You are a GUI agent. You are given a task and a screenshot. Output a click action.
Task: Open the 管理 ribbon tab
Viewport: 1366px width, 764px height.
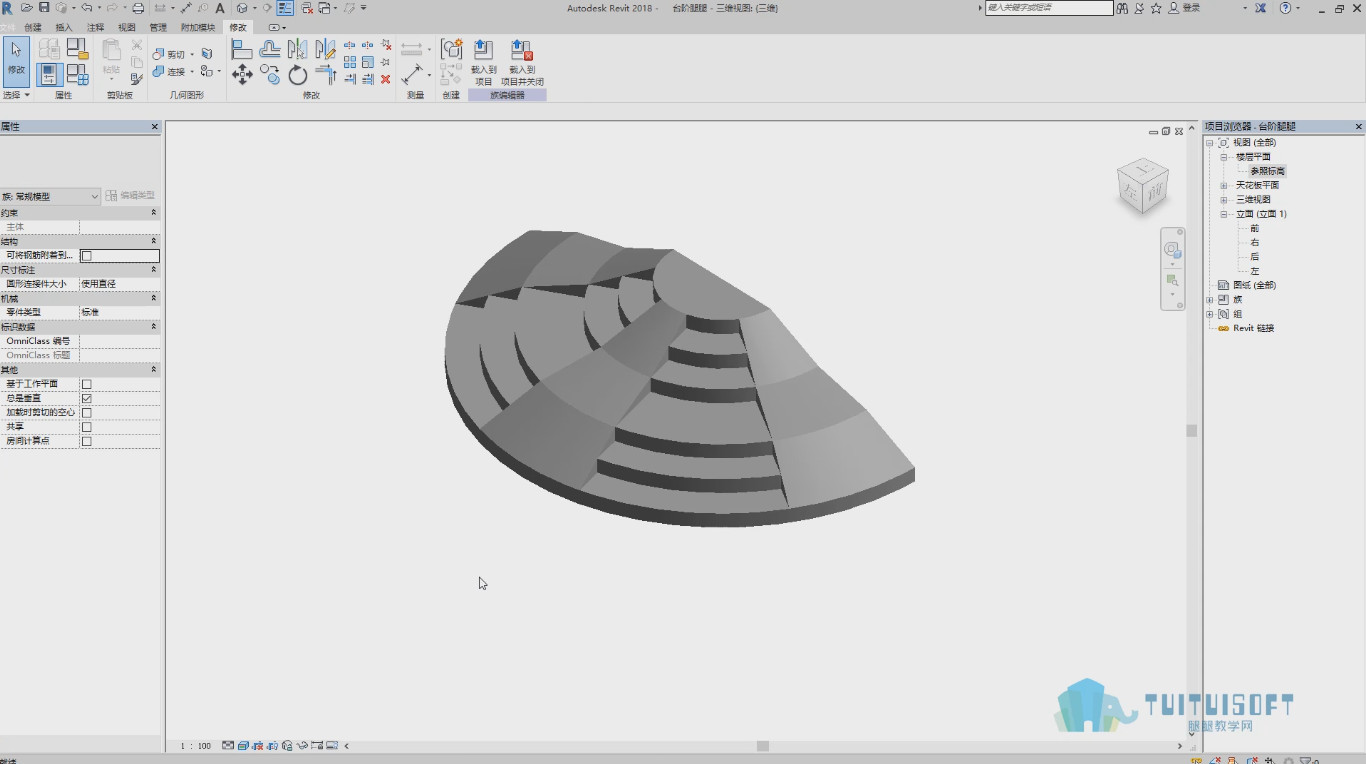tap(158, 27)
